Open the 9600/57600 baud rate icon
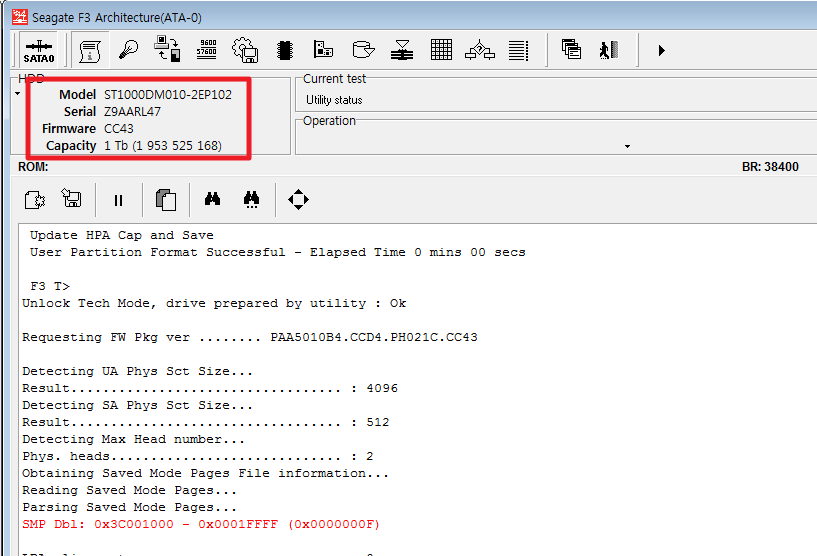This screenshot has width=817, height=556. click(x=206, y=50)
